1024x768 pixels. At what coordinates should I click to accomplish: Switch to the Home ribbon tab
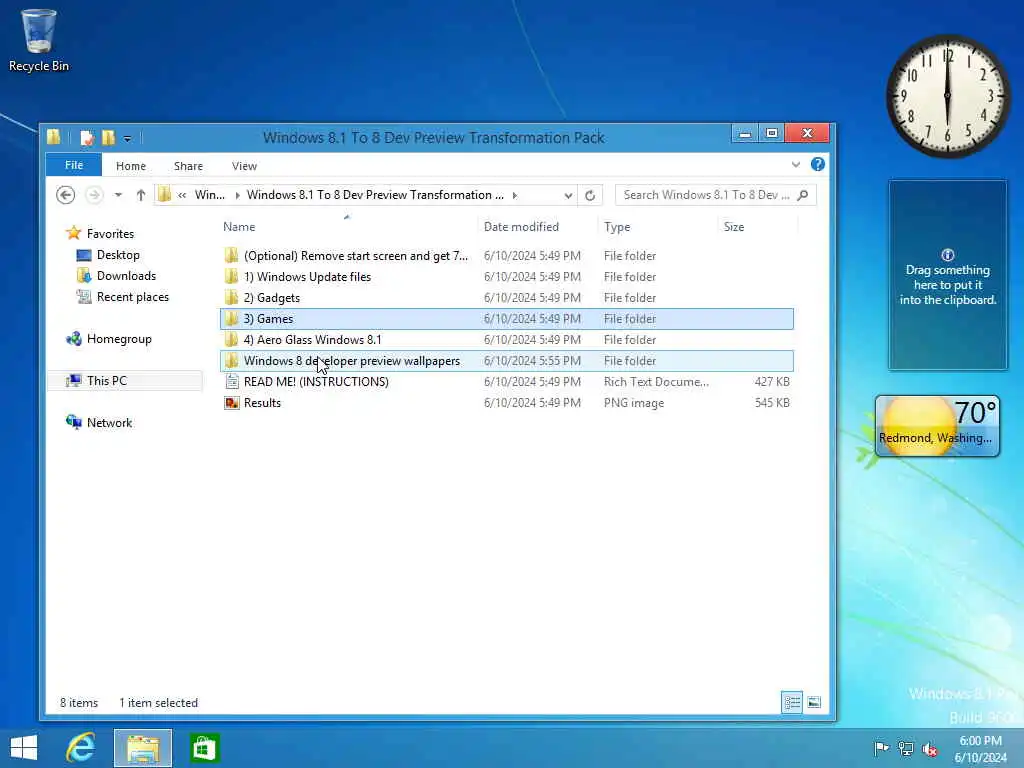(131, 166)
